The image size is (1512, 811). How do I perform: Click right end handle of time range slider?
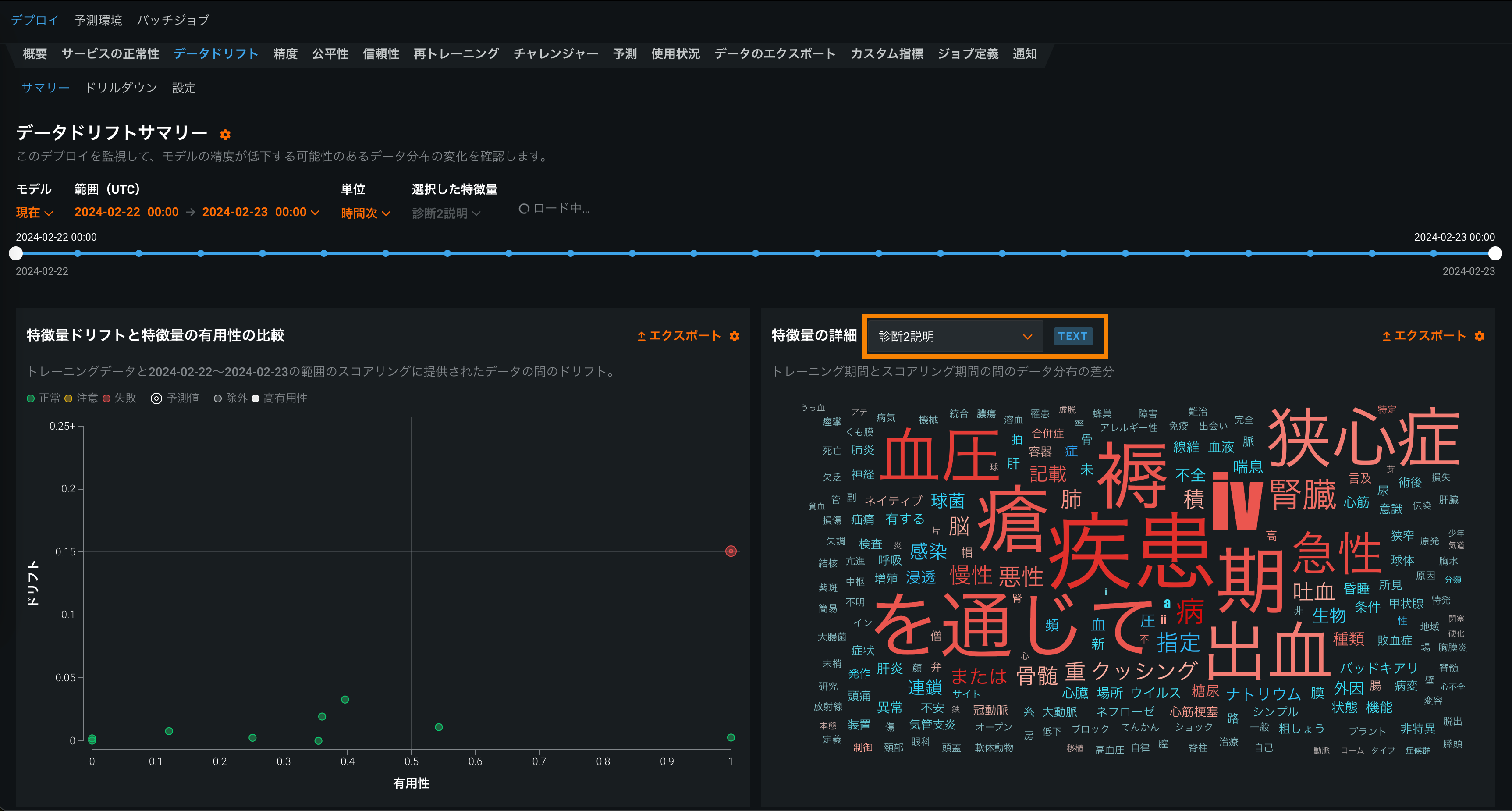(1494, 254)
